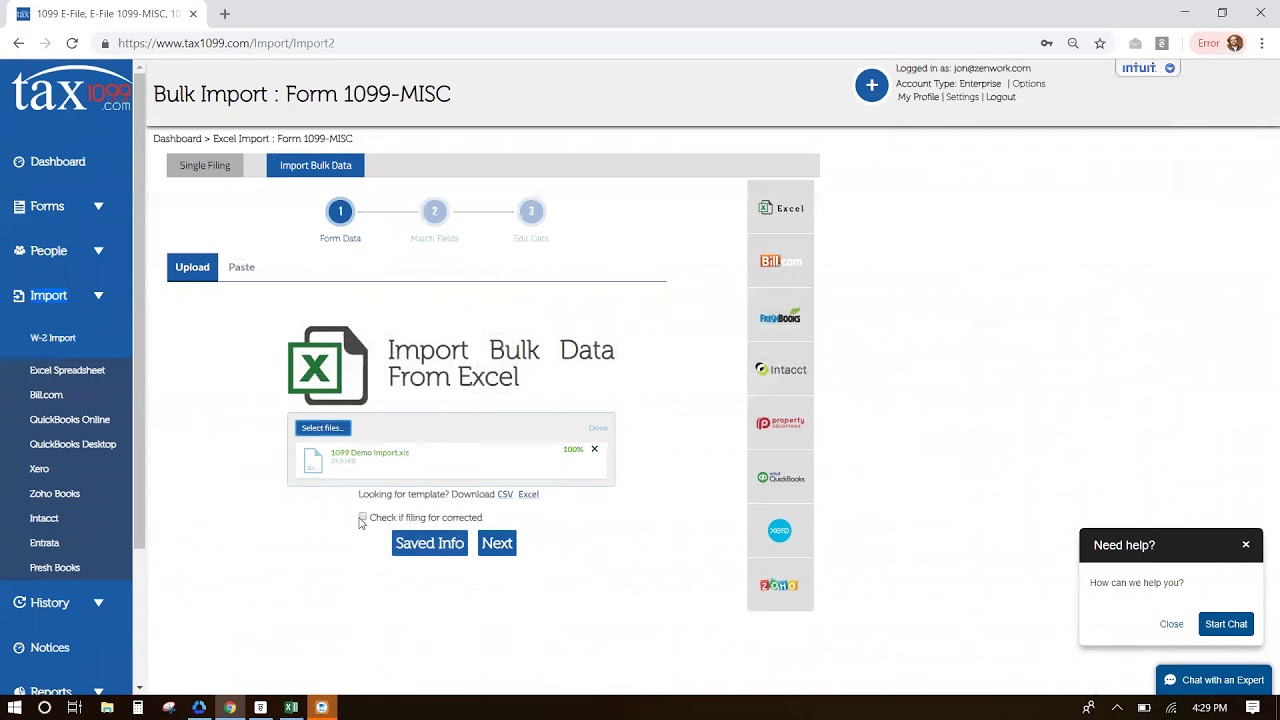Click the Start Chat button
Image resolution: width=1280 pixels, height=720 pixels.
(1226, 624)
